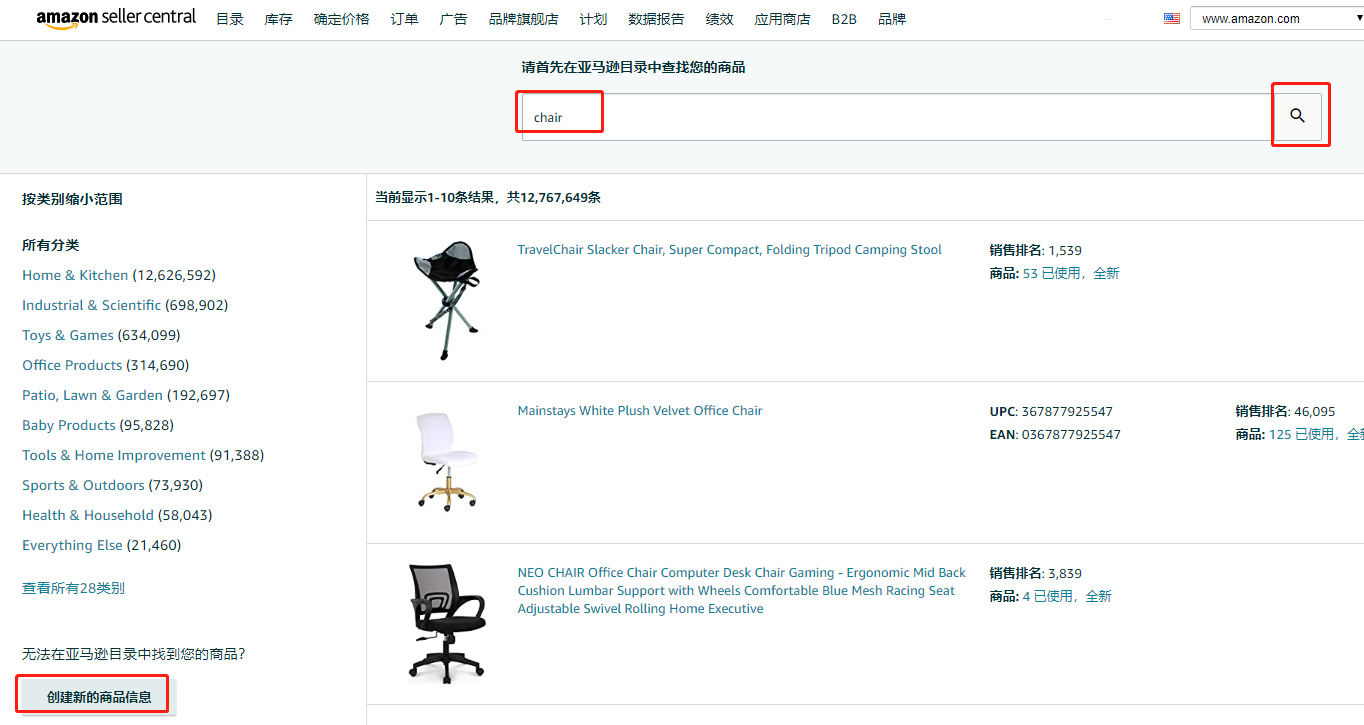Viewport: 1364px width, 725px height.
Task: Click 销售排名 1,539 text
Action: click(1036, 250)
